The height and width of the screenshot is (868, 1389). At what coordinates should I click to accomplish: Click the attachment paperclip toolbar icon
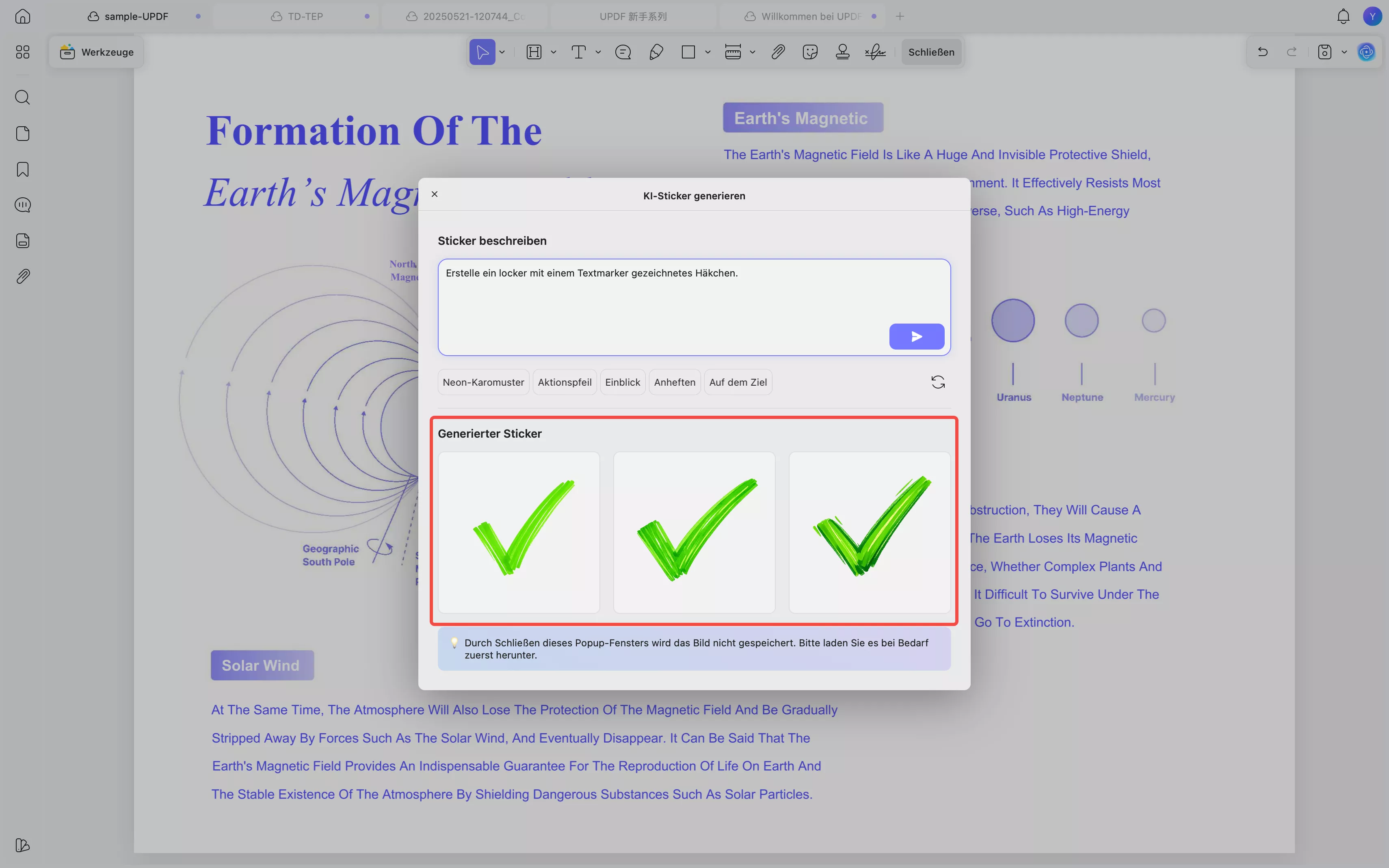[x=777, y=52]
